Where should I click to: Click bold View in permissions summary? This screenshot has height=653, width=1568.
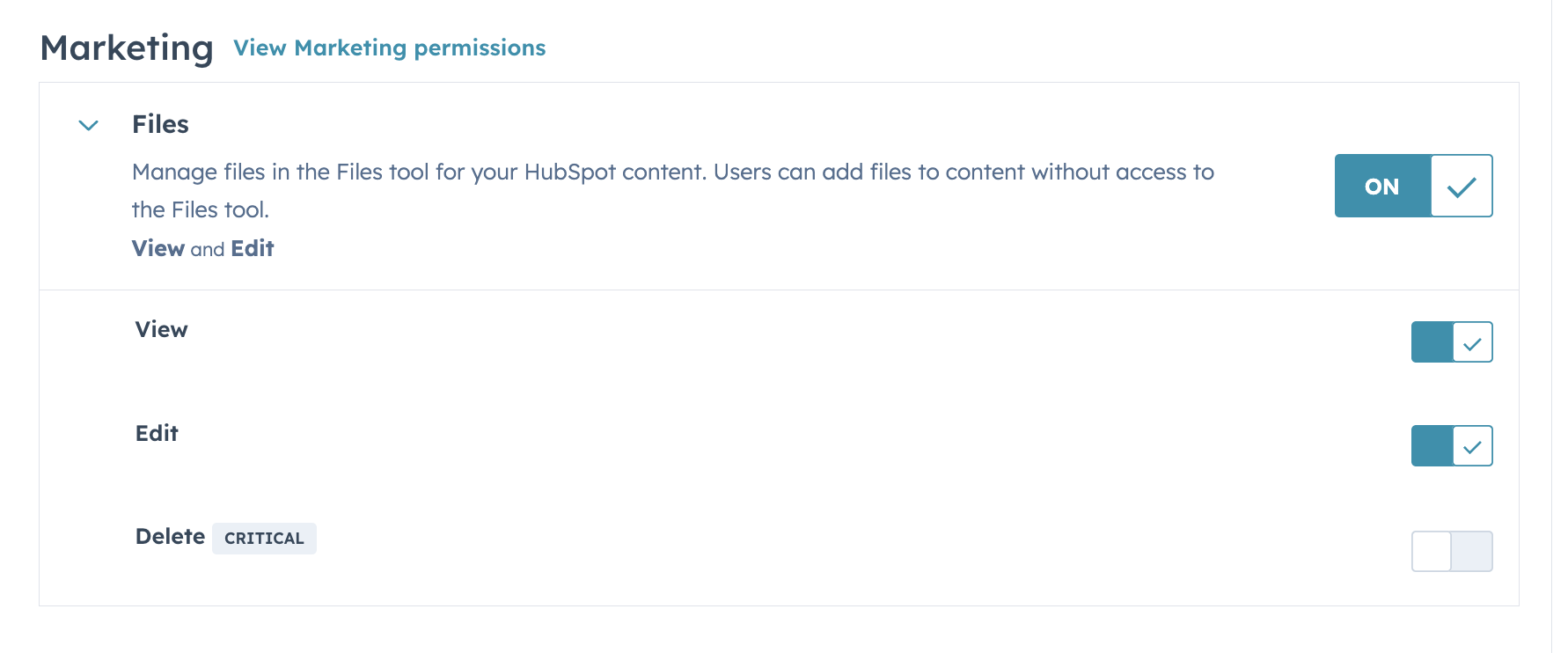pyautogui.click(x=158, y=248)
